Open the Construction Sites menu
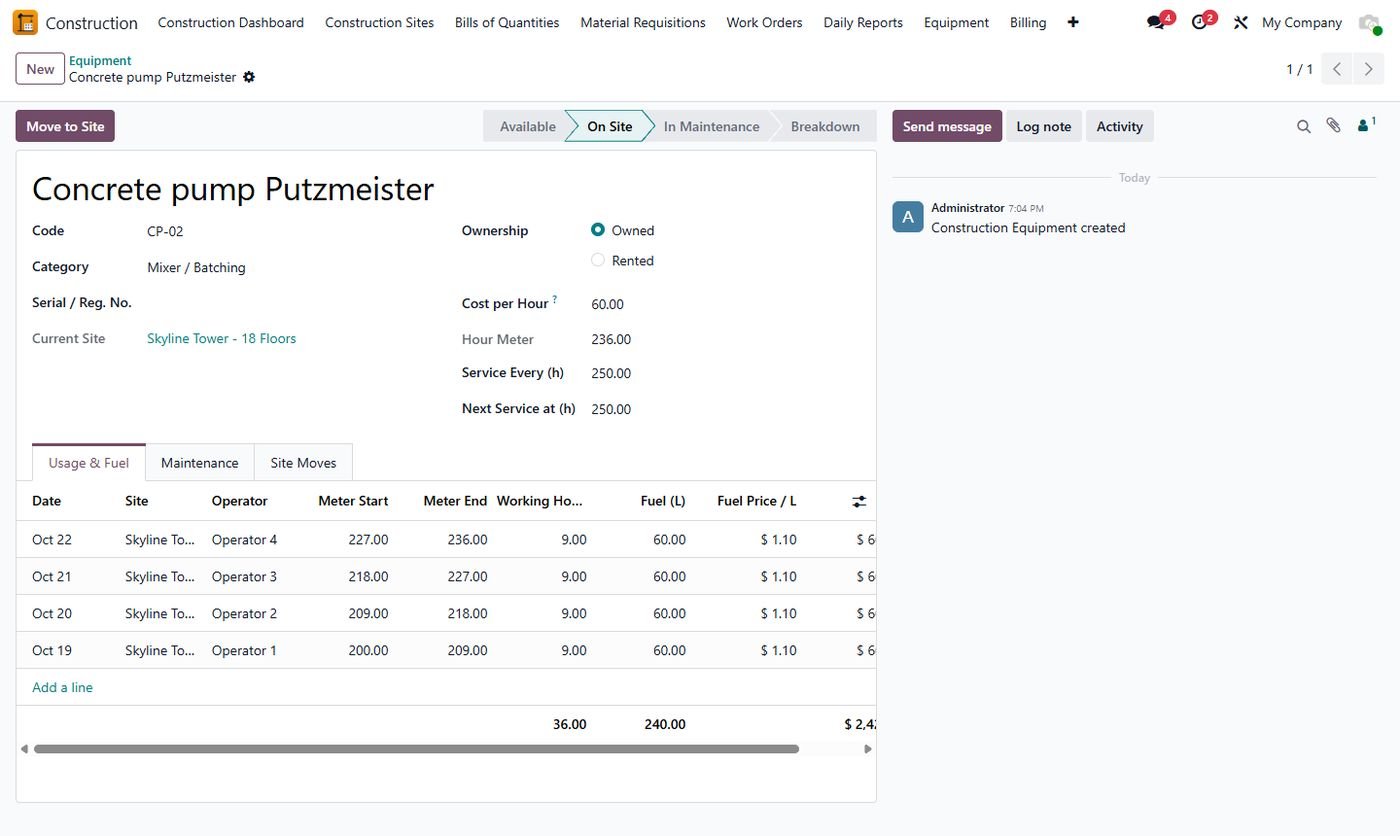Image resolution: width=1400 pixels, height=836 pixels. 379,22
